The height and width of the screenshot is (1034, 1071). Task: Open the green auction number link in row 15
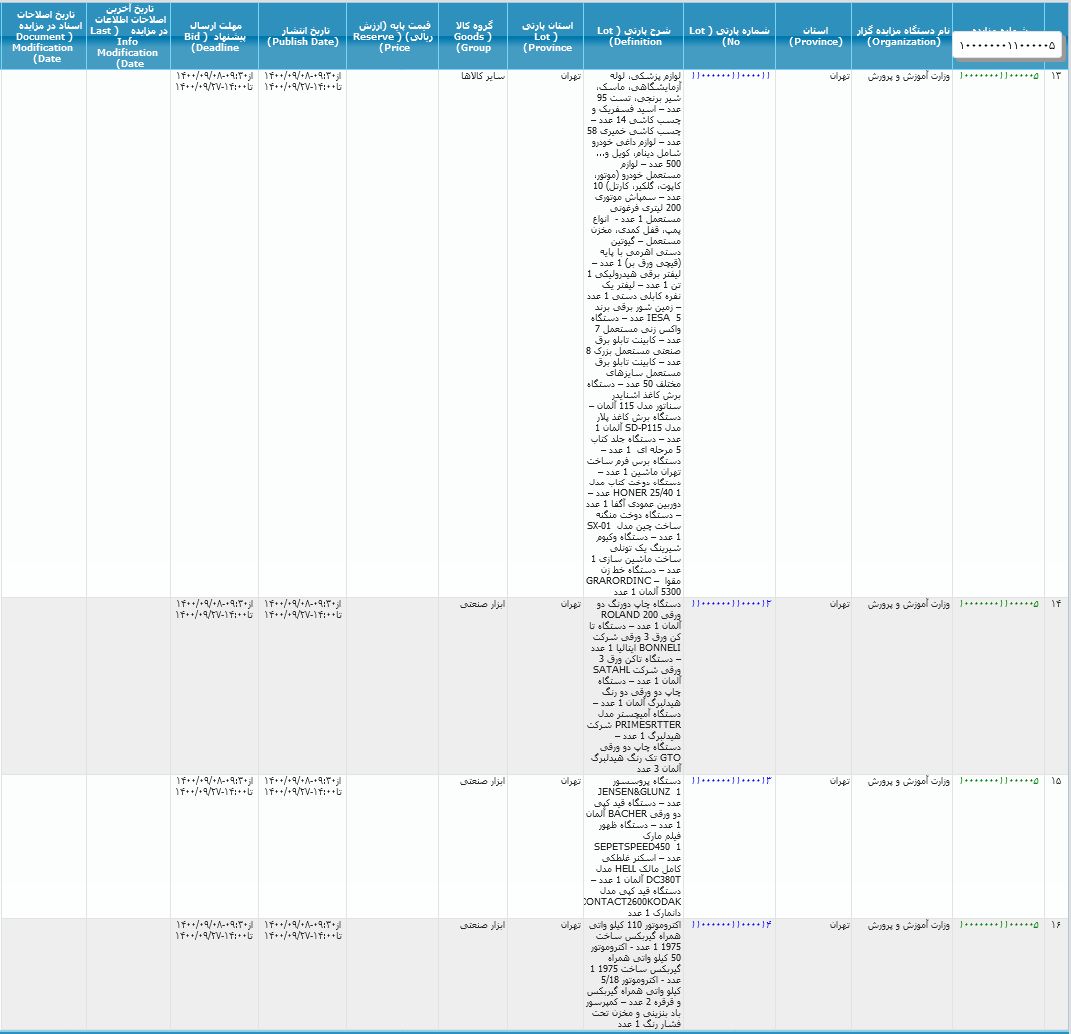click(998, 780)
